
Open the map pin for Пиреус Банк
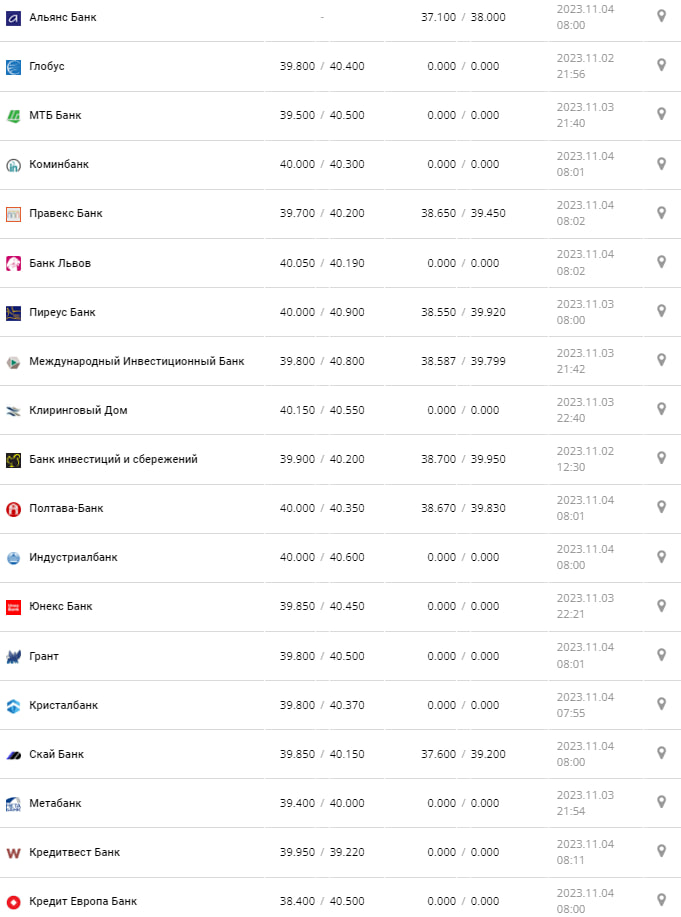click(x=661, y=310)
